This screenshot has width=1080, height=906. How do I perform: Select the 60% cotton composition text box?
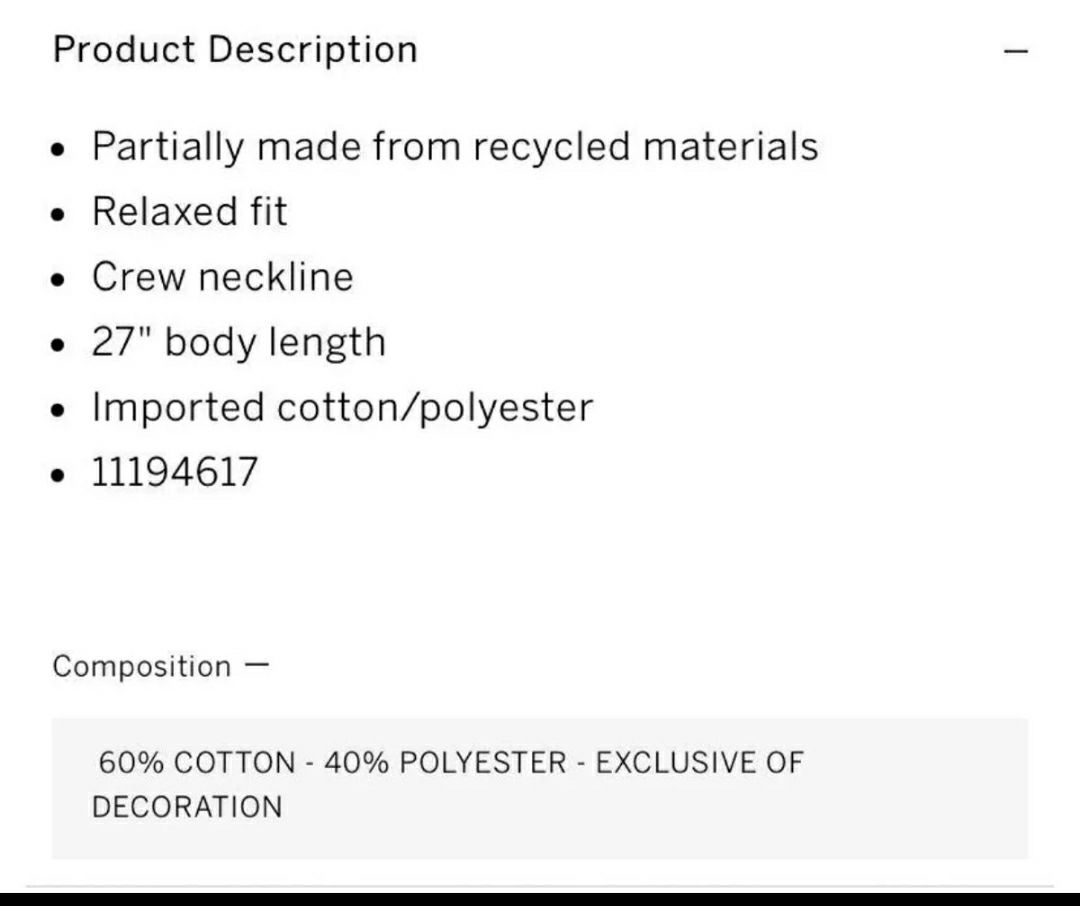(x=539, y=788)
